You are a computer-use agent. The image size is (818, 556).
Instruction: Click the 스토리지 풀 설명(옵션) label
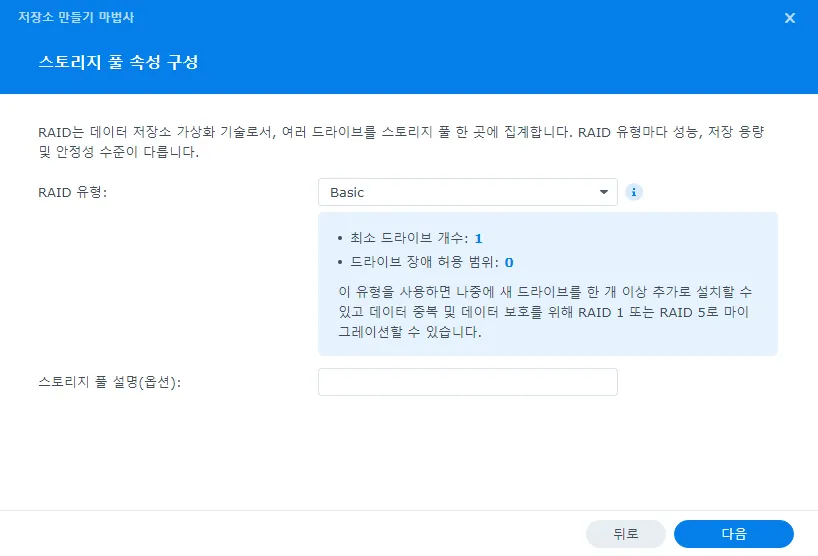(x=108, y=382)
